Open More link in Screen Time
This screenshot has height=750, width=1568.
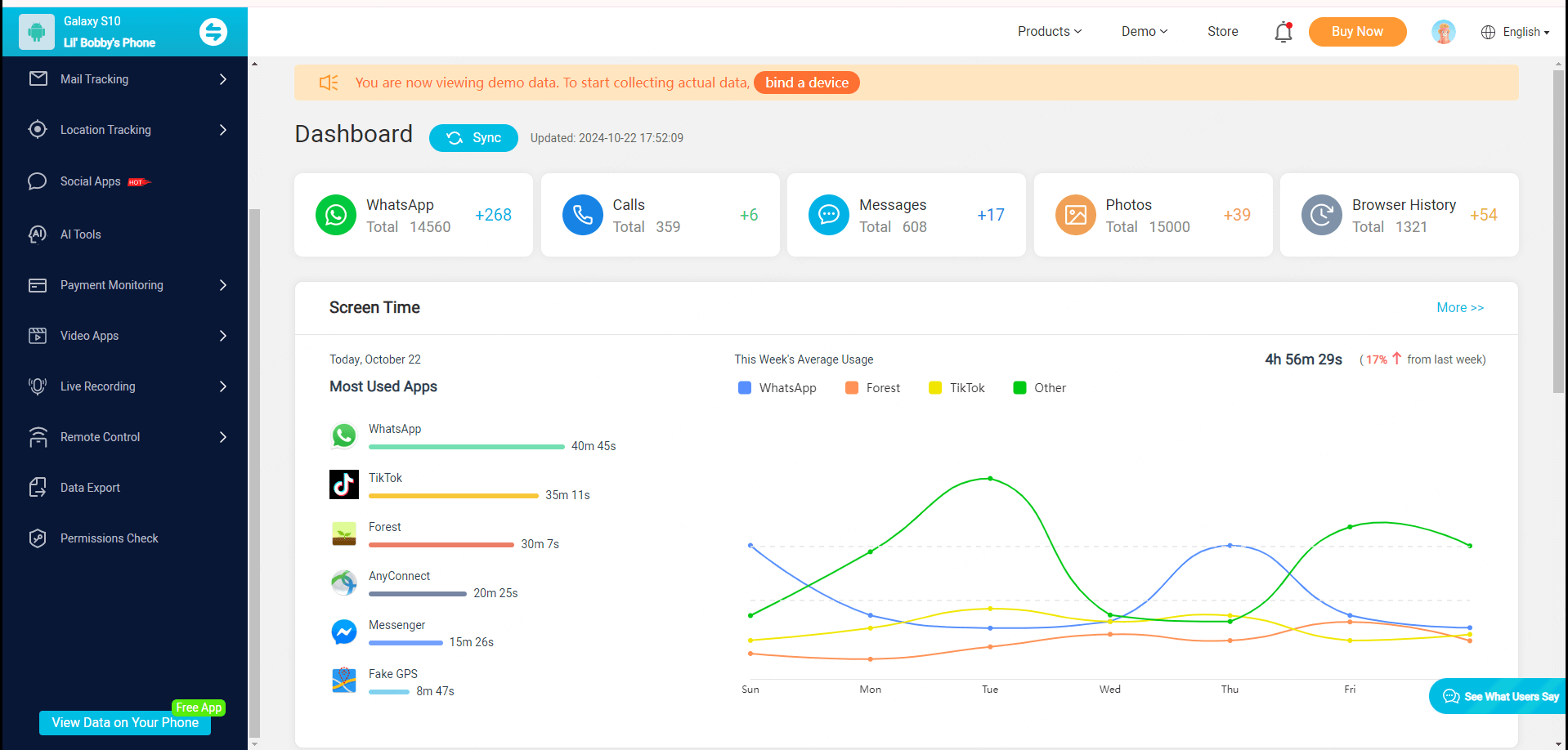[1460, 307]
